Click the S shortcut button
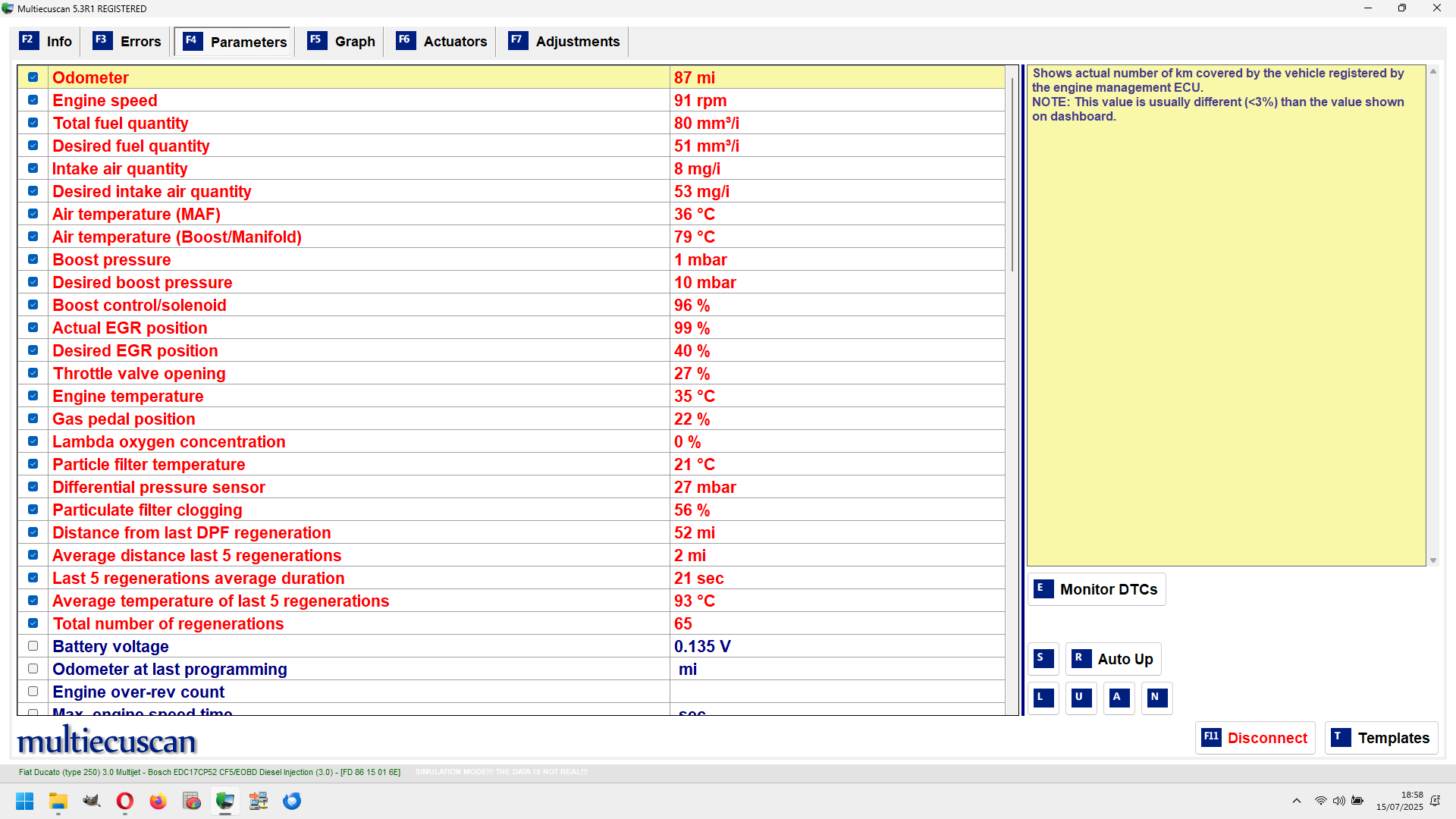This screenshot has width=1456, height=819. (x=1043, y=658)
